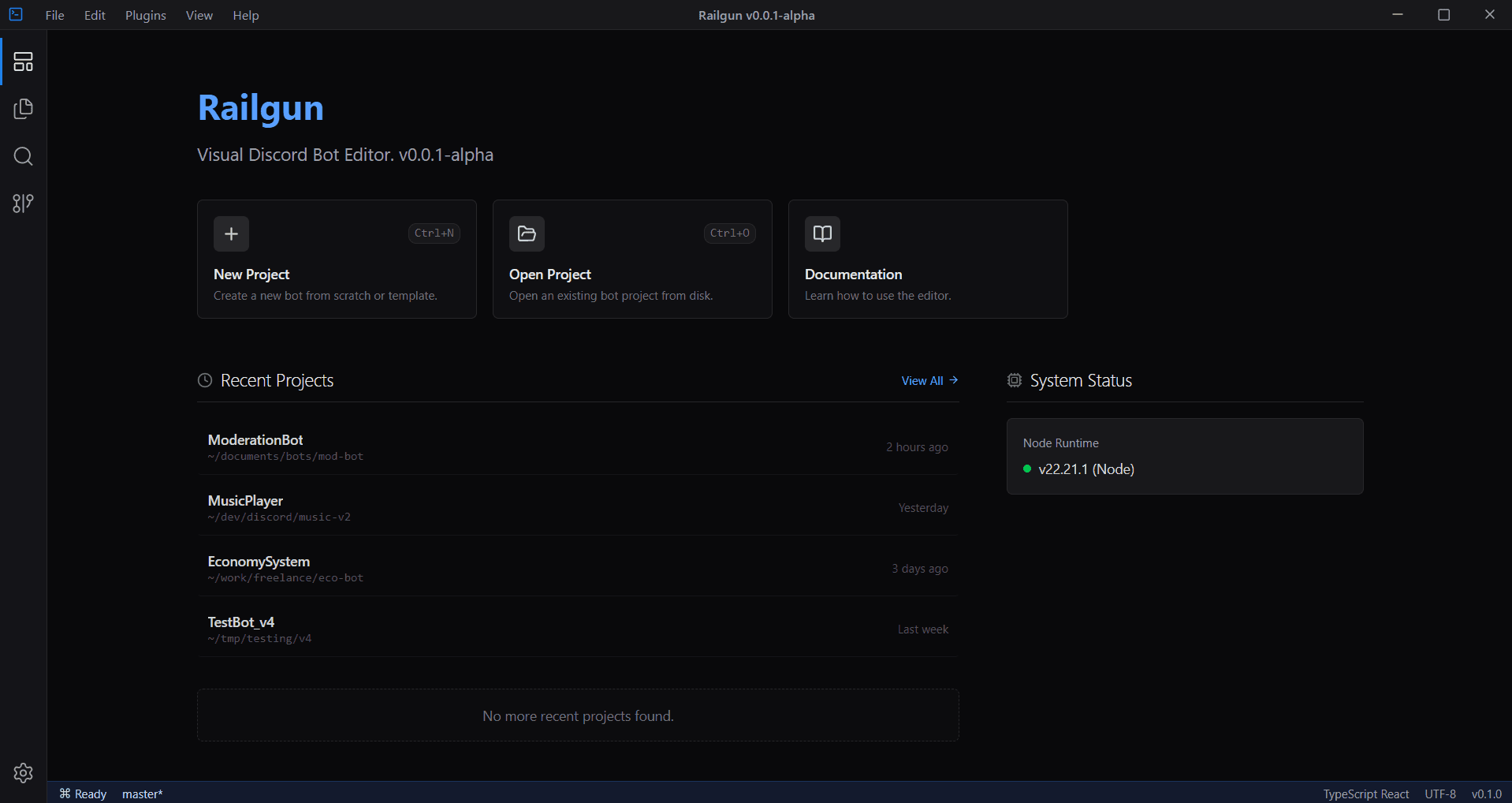Open the Plugins menu
Viewport: 1512px width, 803px height.
tap(146, 16)
